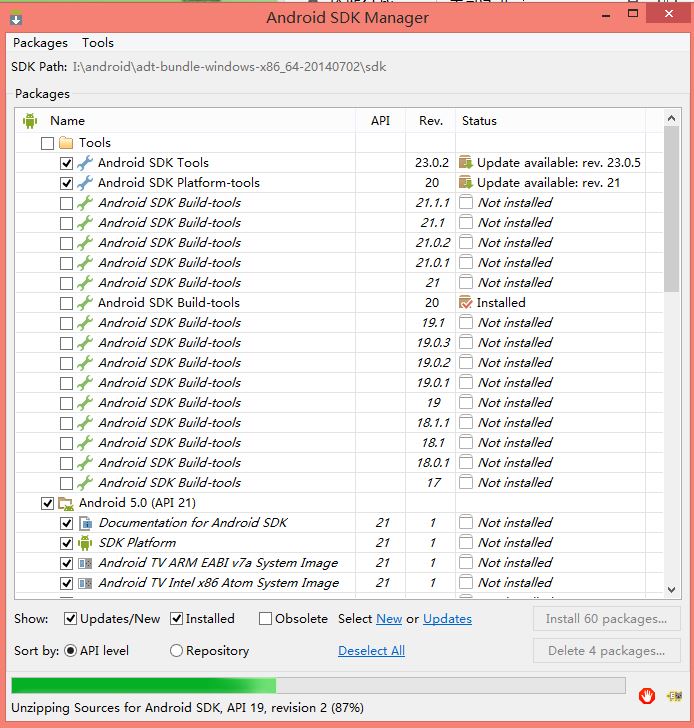Open the Tools menu
Viewport: 694px width, 728px height.
click(x=98, y=43)
